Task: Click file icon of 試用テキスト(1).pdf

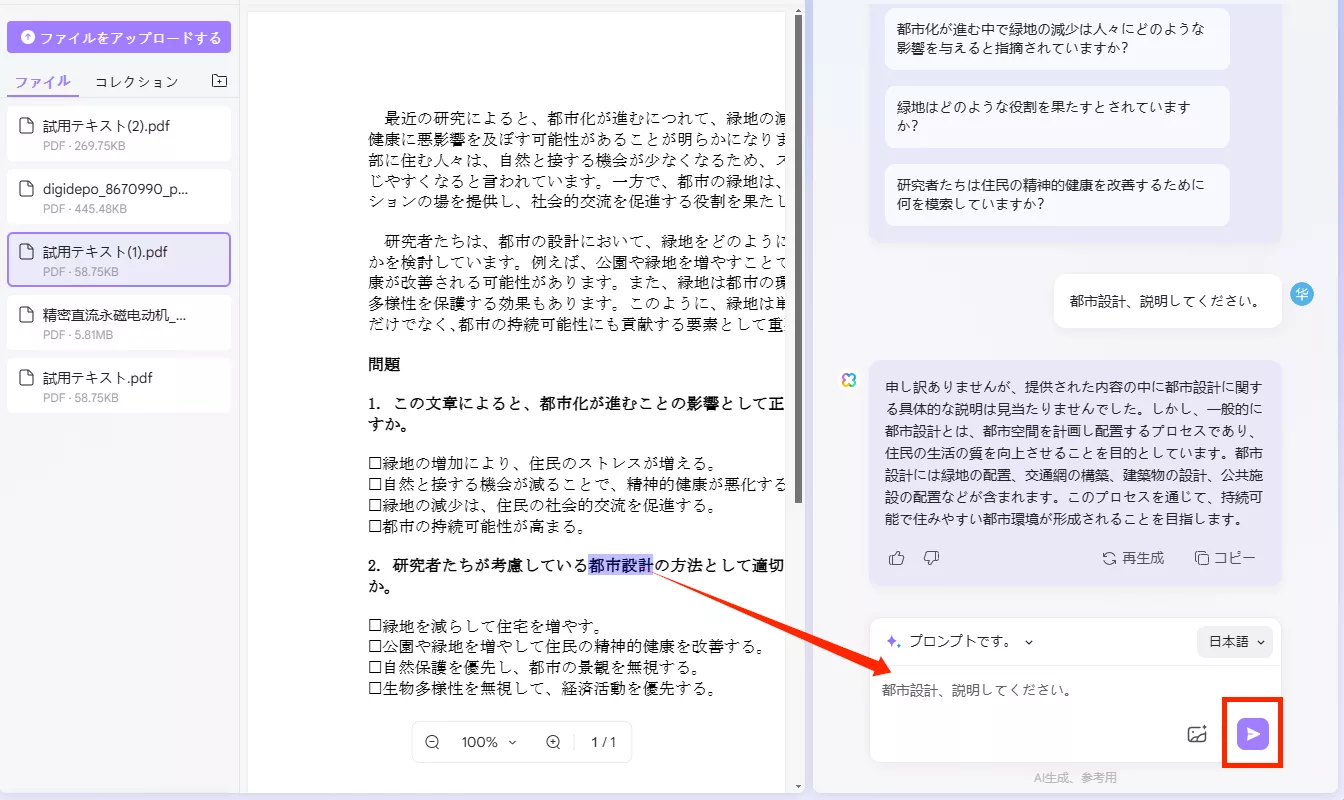Action: pyautogui.click(x=27, y=252)
